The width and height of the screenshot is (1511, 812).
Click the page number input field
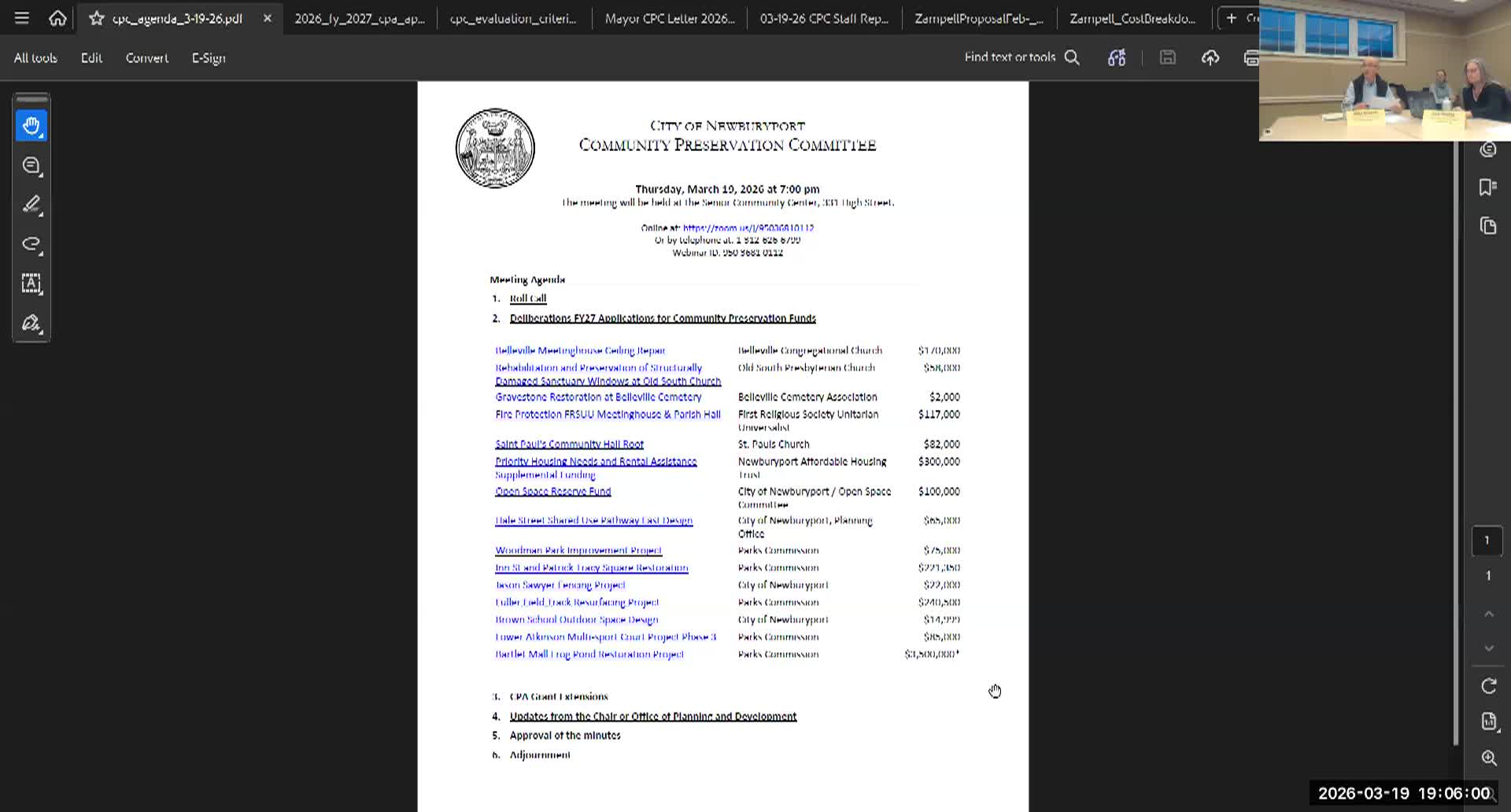[1487, 541]
